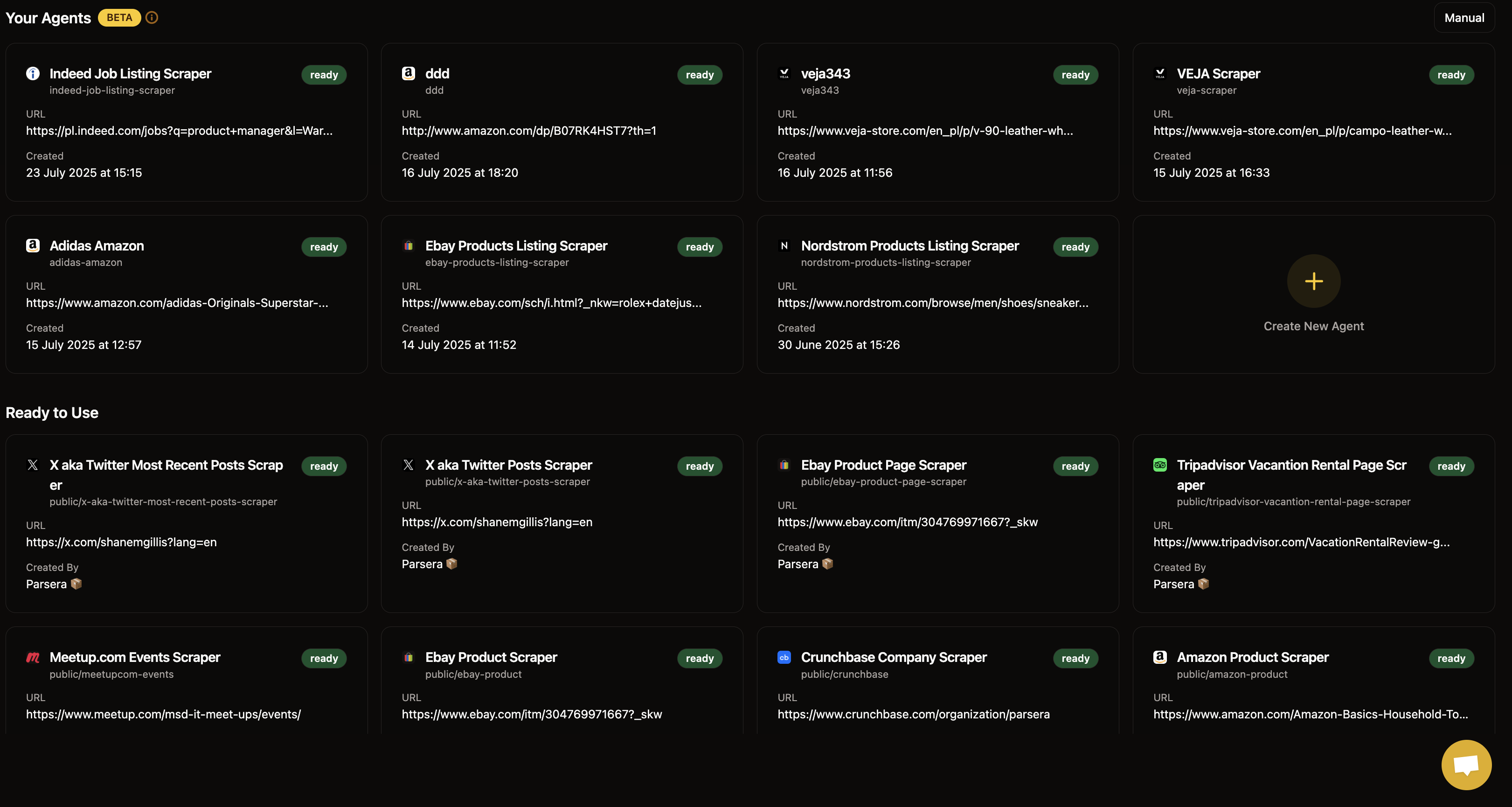Click the BETA badge
Image resolution: width=1512 pixels, height=807 pixels.
click(x=119, y=18)
